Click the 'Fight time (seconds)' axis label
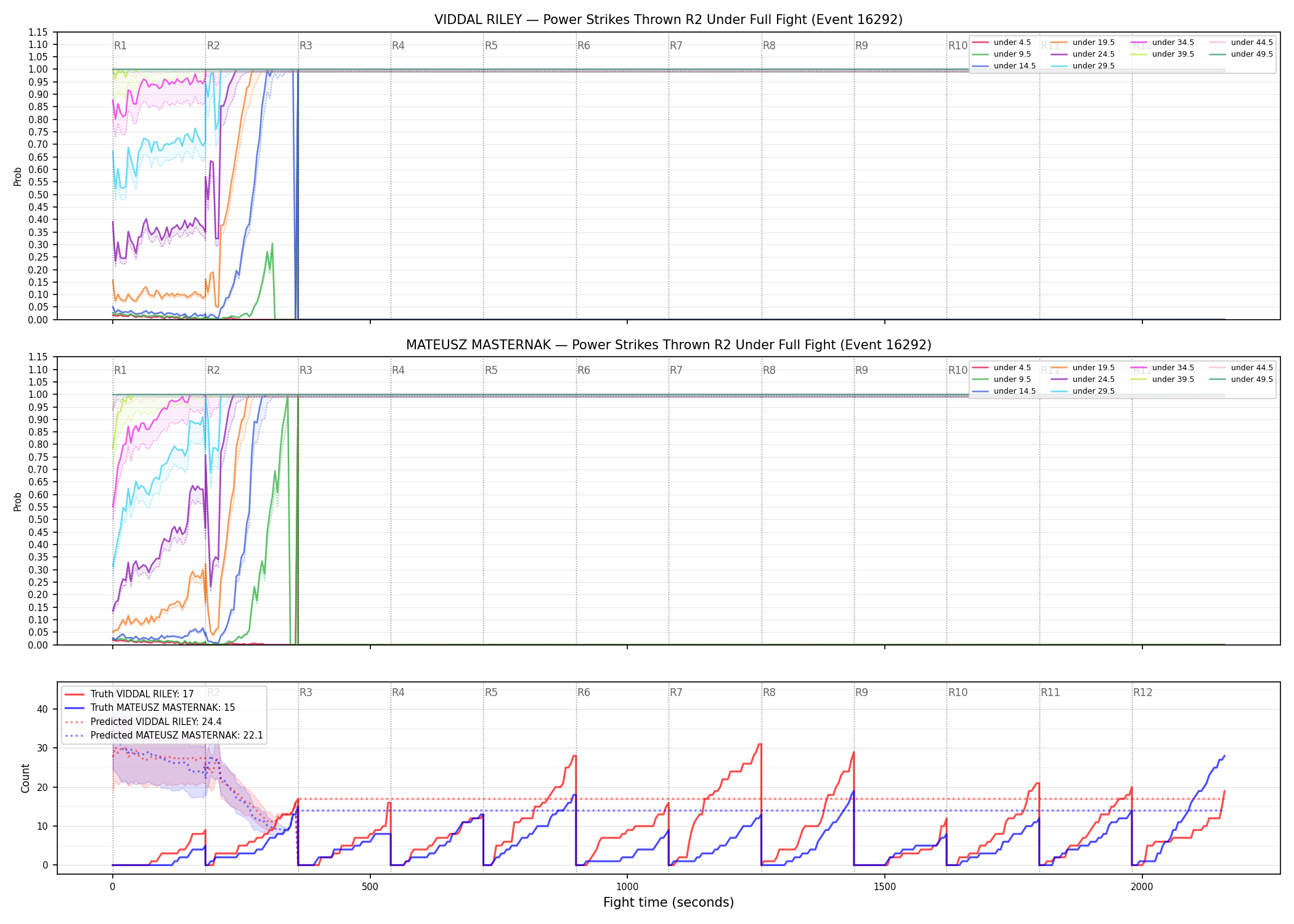 click(669, 902)
